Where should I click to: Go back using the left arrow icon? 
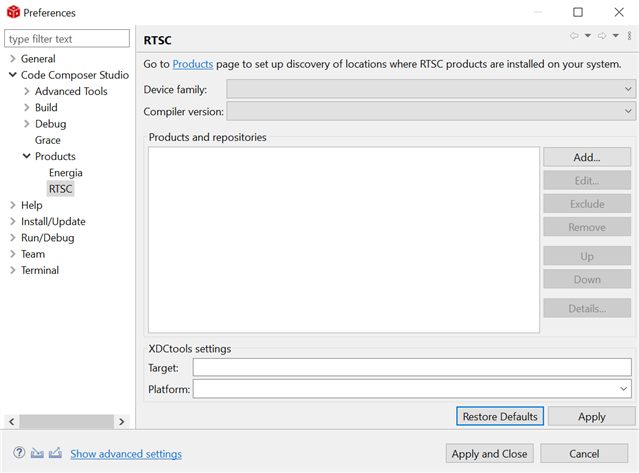pos(574,36)
